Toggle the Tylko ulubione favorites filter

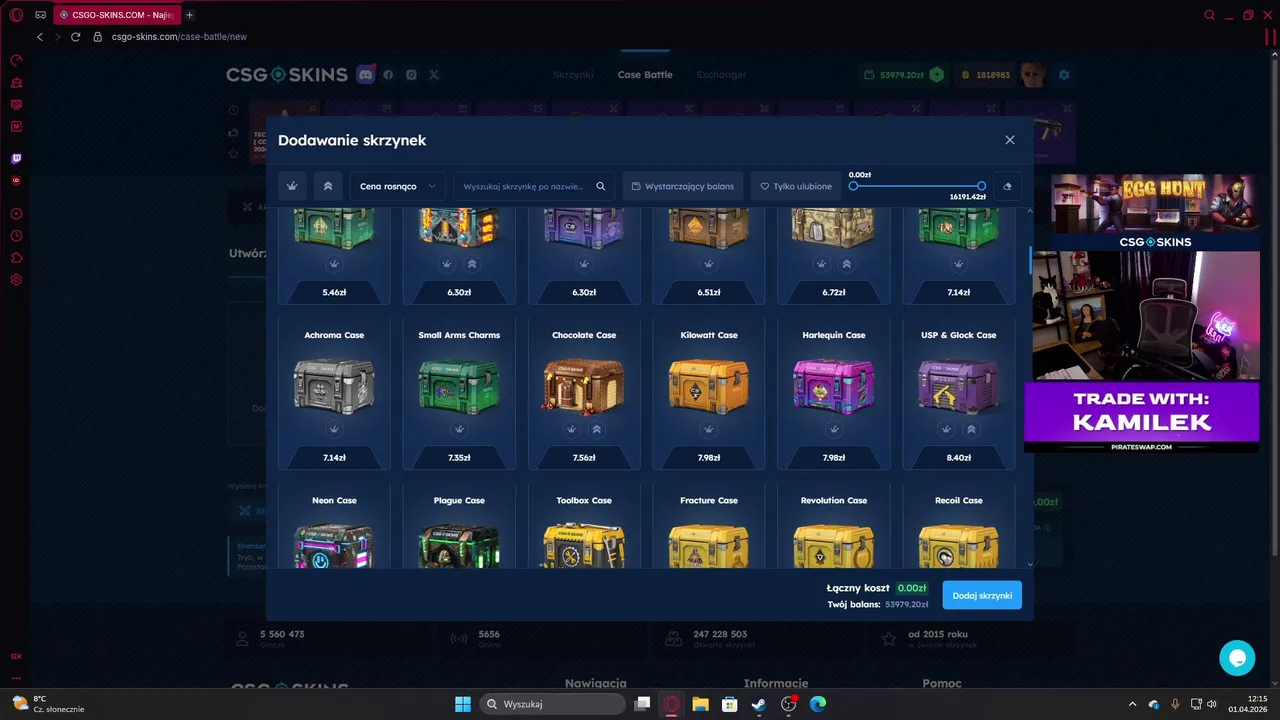[x=796, y=186]
